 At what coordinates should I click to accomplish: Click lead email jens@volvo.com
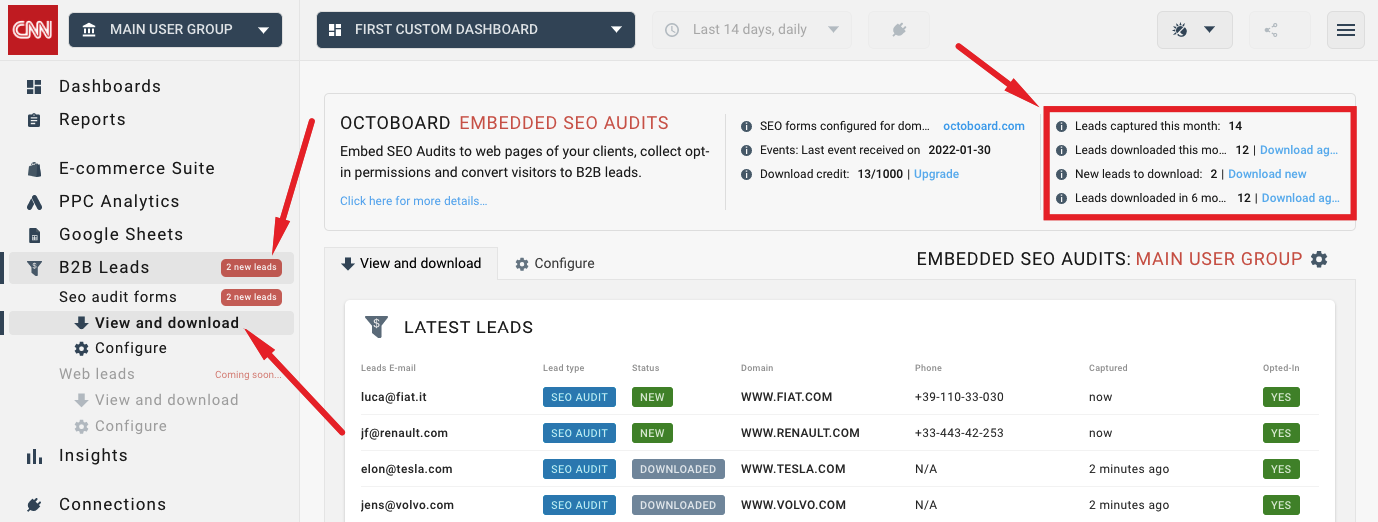point(408,505)
